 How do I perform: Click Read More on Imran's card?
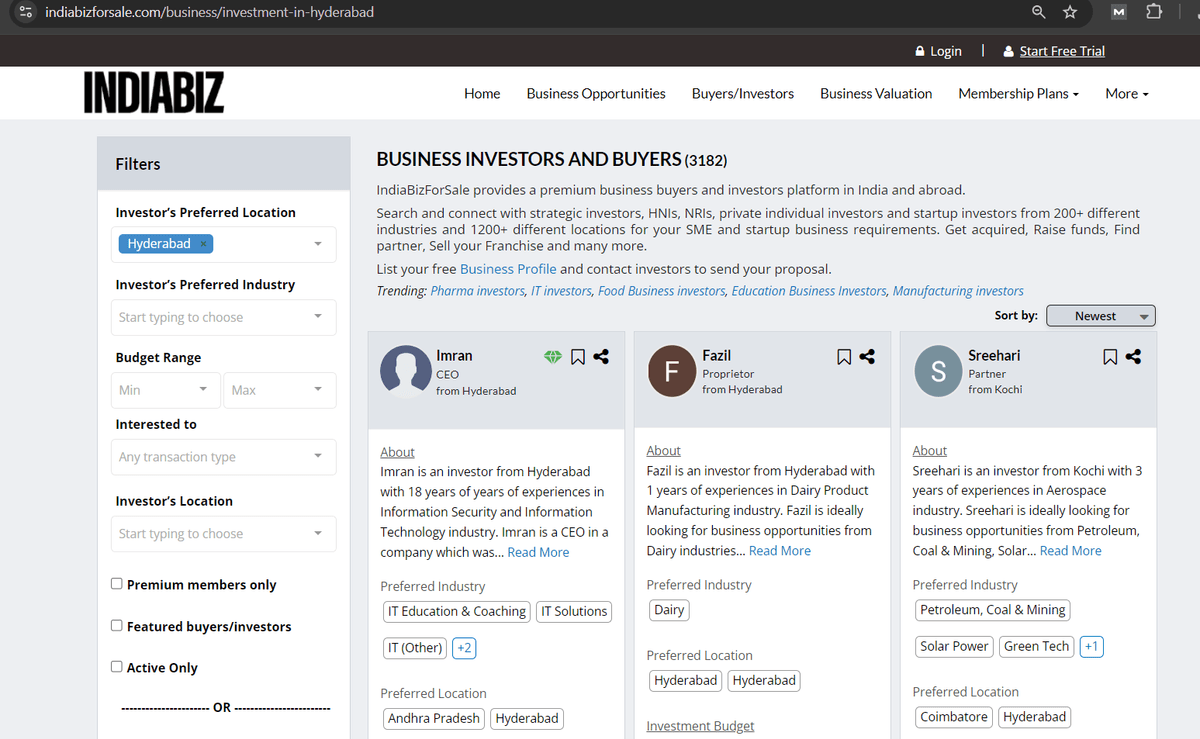(x=538, y=552)
